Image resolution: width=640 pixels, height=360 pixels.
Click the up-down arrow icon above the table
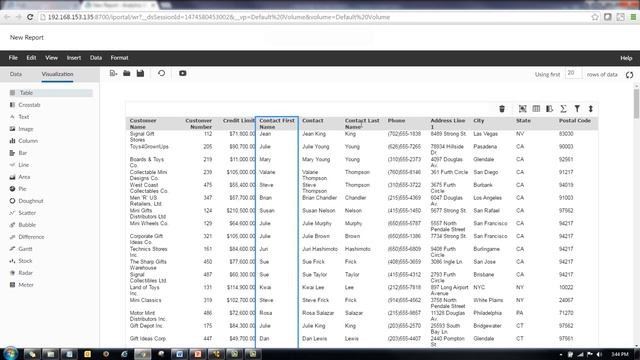[591, 109]
